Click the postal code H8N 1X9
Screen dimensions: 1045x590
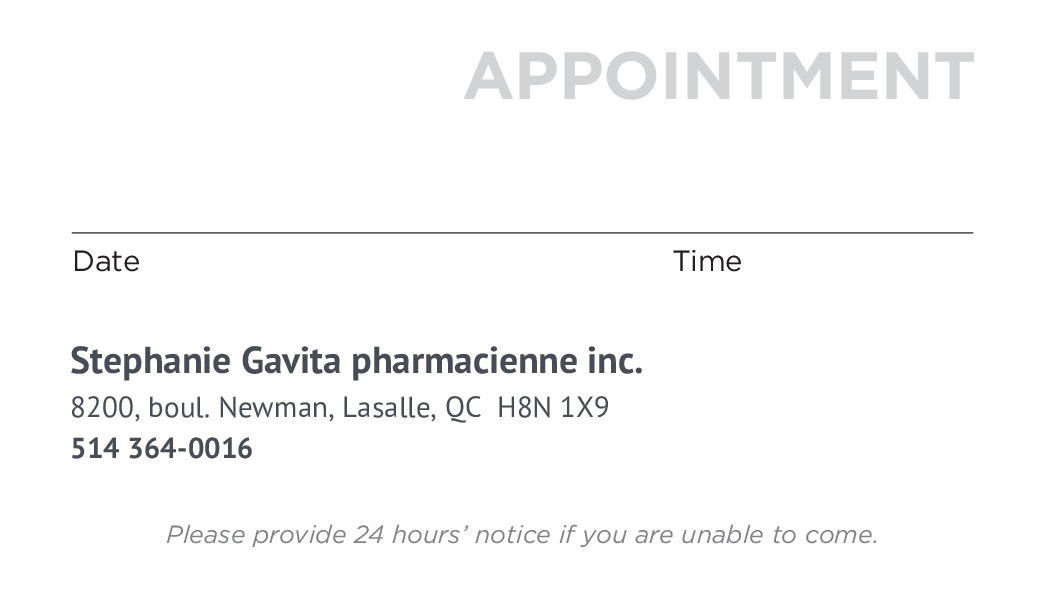click(553, 408)
